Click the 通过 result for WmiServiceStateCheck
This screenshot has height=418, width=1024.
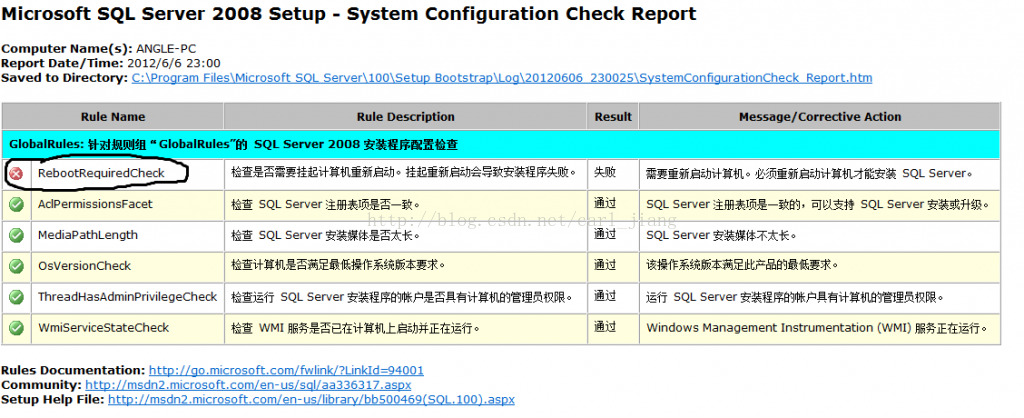(605, 326)
